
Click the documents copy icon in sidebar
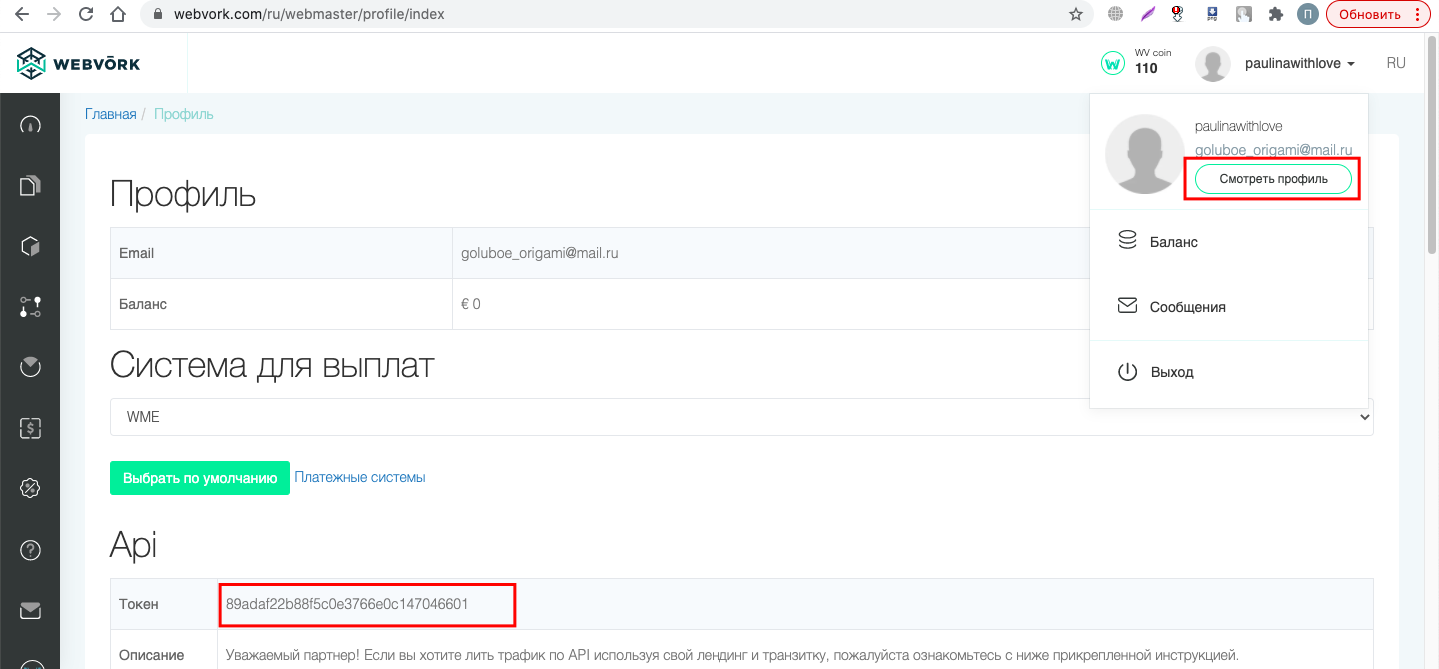tap(30, 186)
